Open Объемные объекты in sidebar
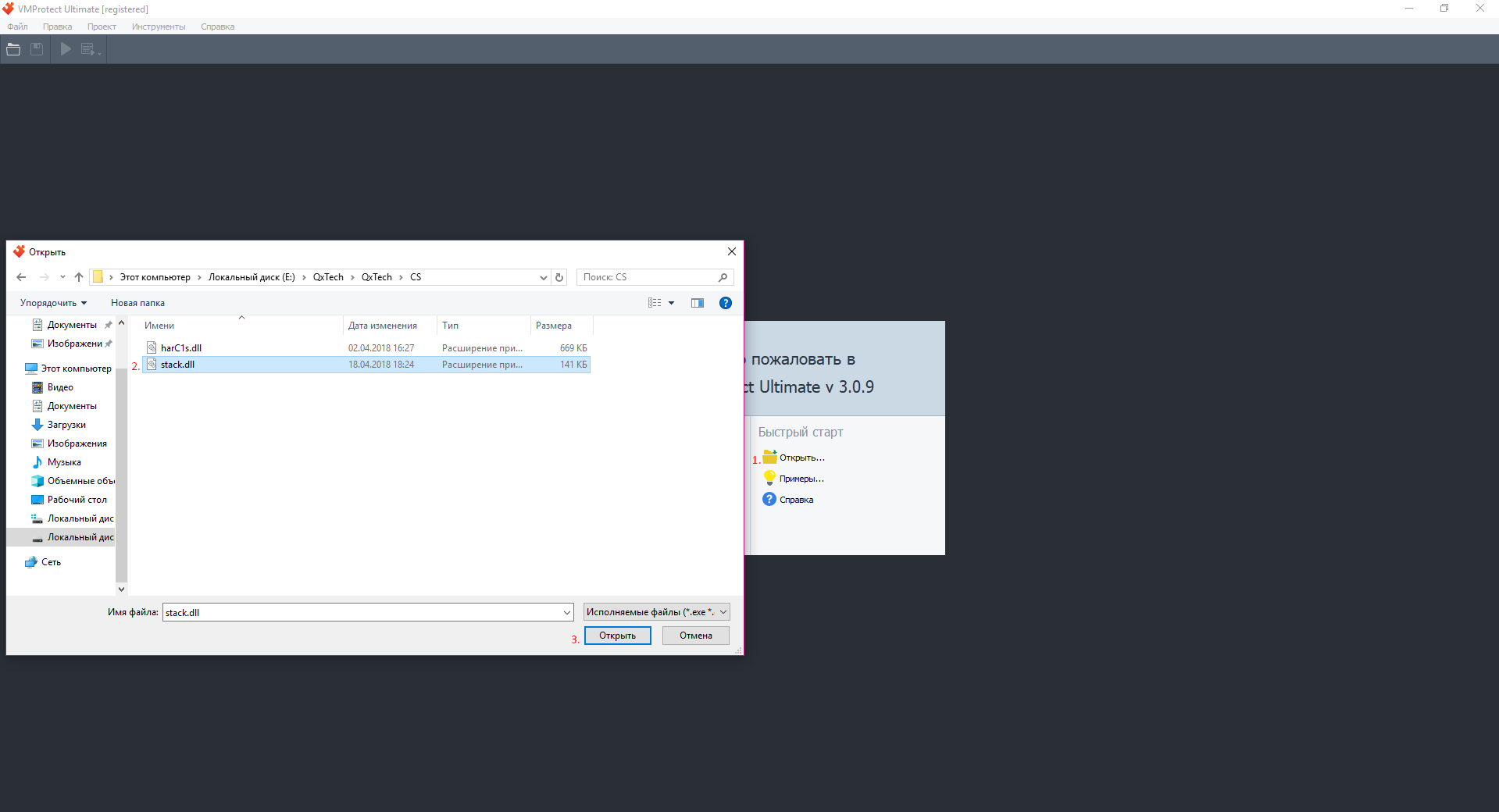The image size is (1499, 812). click(73, 481)
